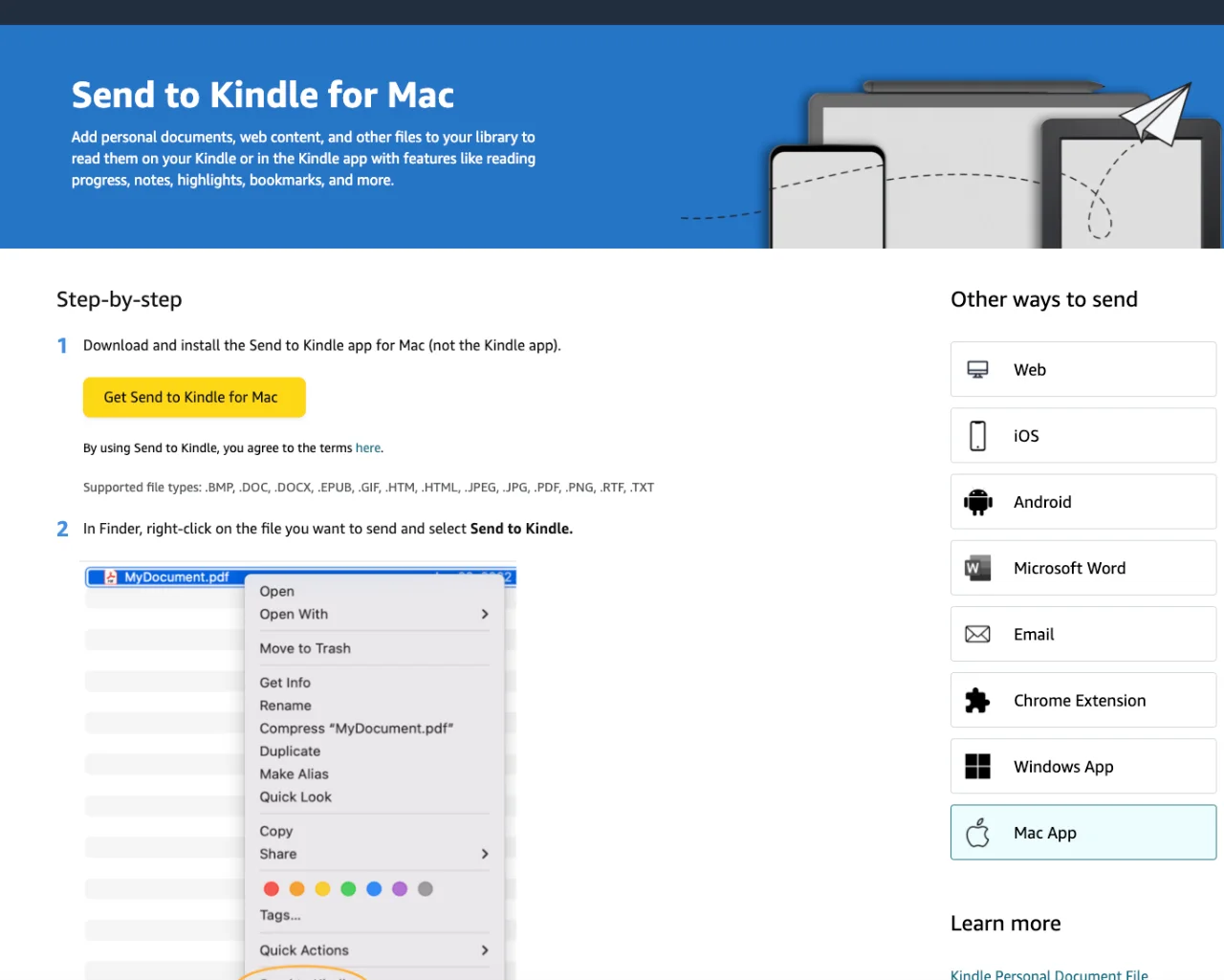Pick the purple tag color

pyautogui.click(x=400, y=889)
